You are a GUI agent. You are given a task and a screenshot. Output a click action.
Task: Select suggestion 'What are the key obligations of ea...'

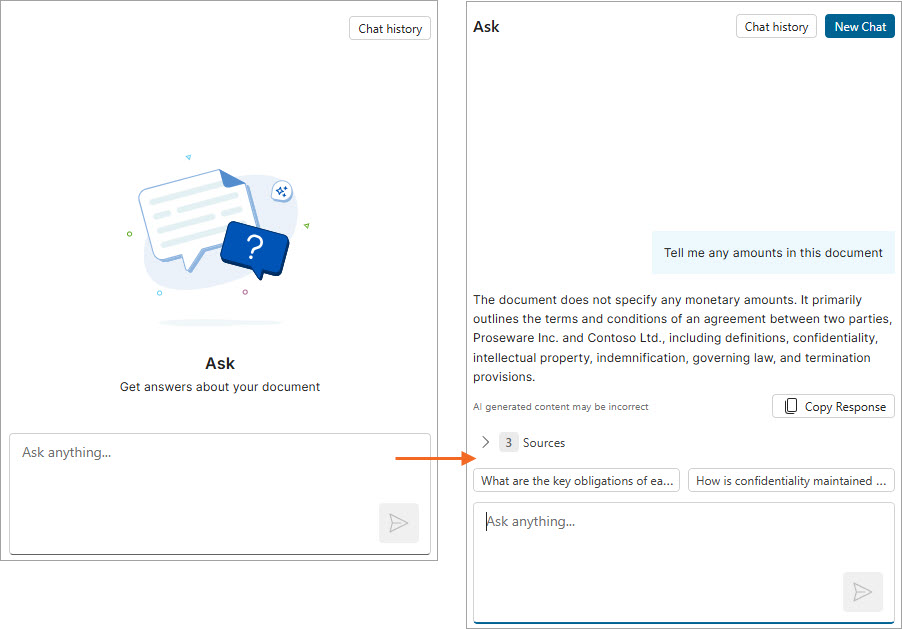pyautogui.click(x=576, y=481)
